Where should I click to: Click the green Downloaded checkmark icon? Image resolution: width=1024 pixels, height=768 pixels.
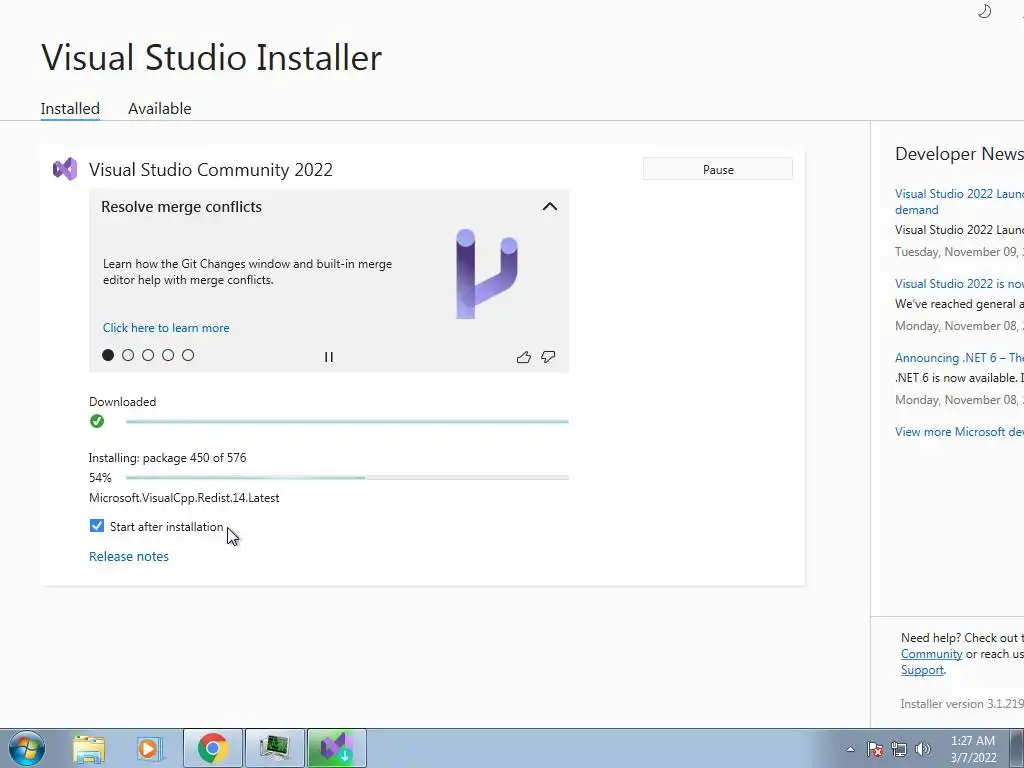click(x=97, y=421)
